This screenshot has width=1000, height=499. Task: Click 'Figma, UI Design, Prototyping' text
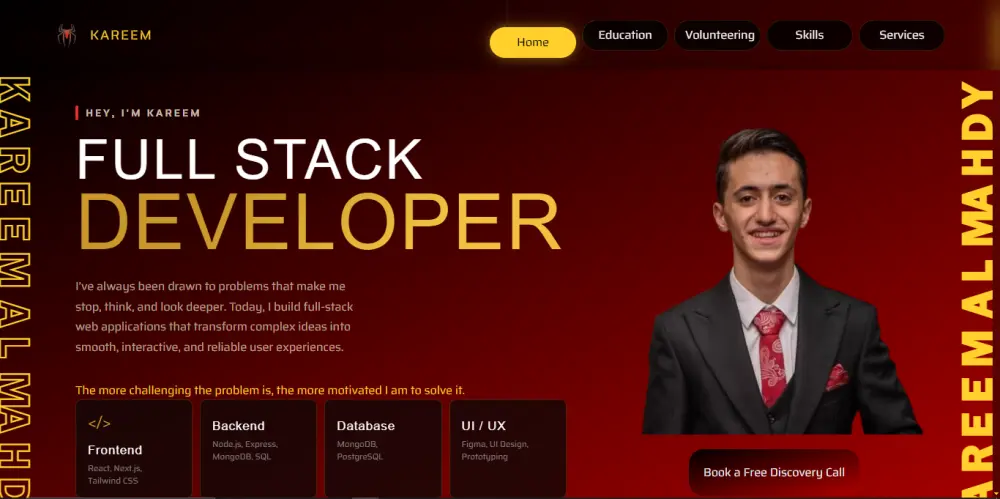495,451
